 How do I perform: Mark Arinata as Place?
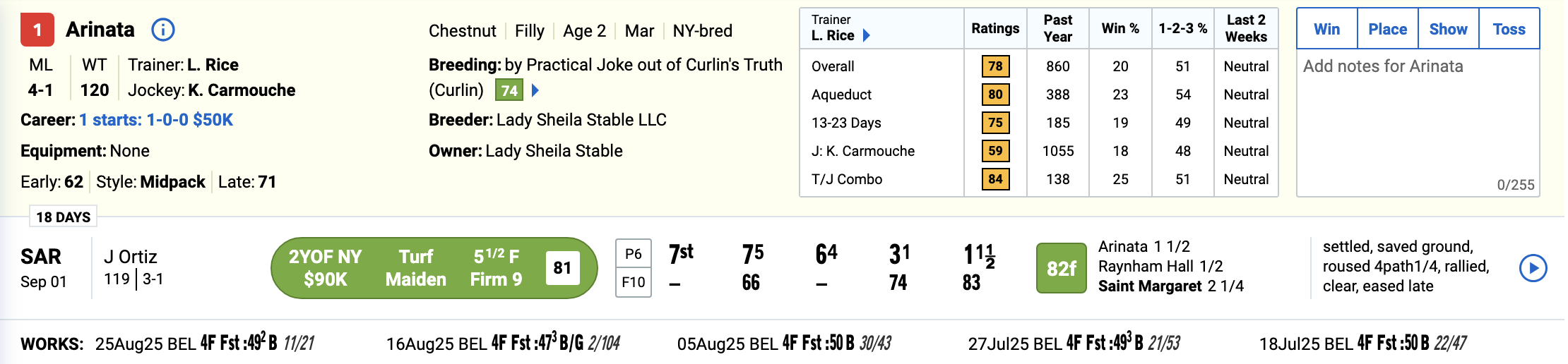pyautogui.click(x=1387, y=29)
